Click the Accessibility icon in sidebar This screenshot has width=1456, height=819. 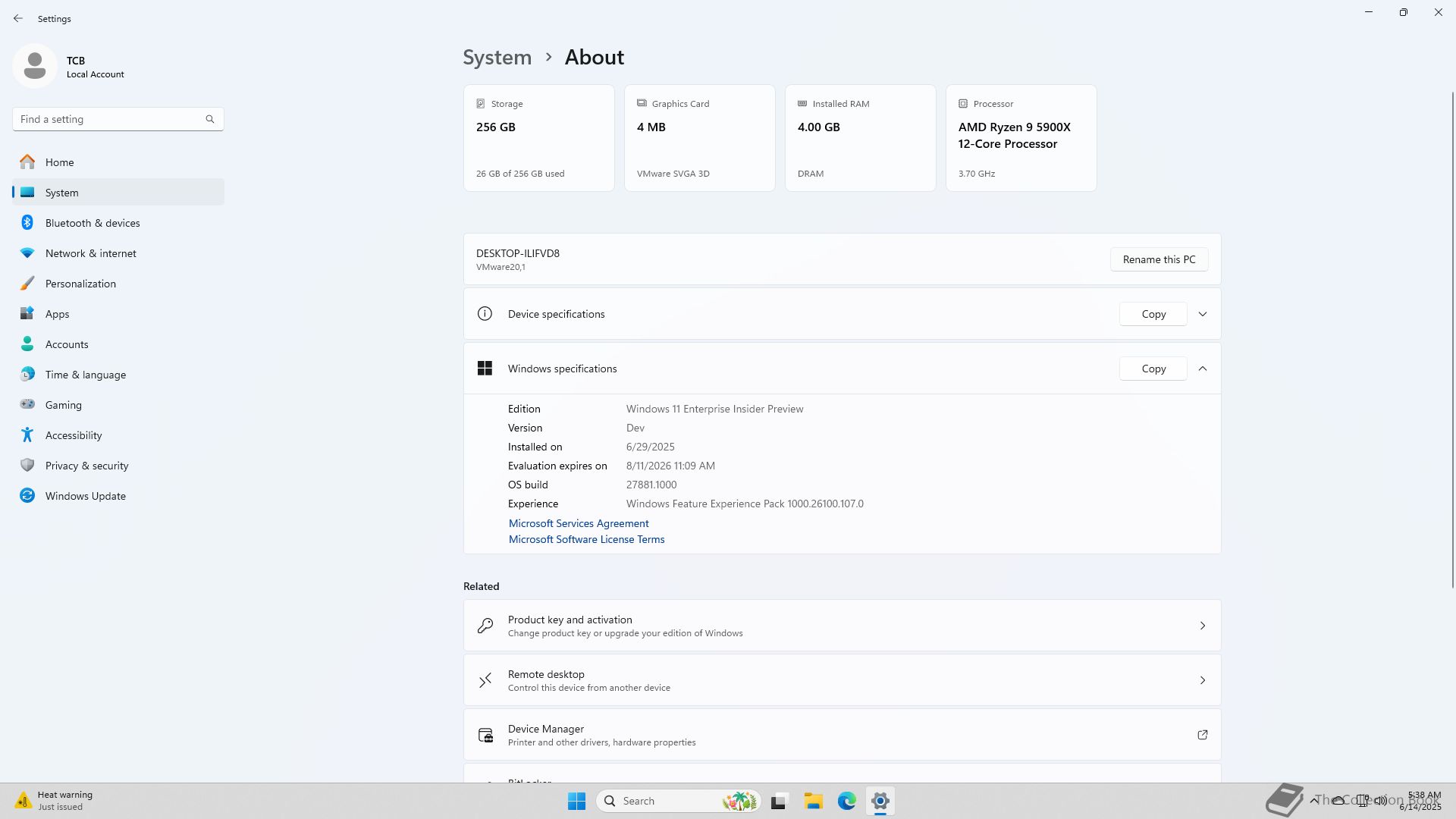point(27,435)
